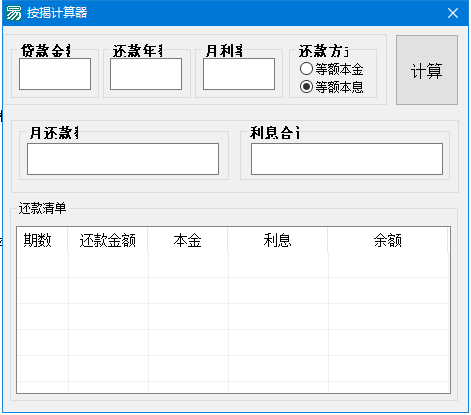Click the 月还款额 result field

pos(123,159)
